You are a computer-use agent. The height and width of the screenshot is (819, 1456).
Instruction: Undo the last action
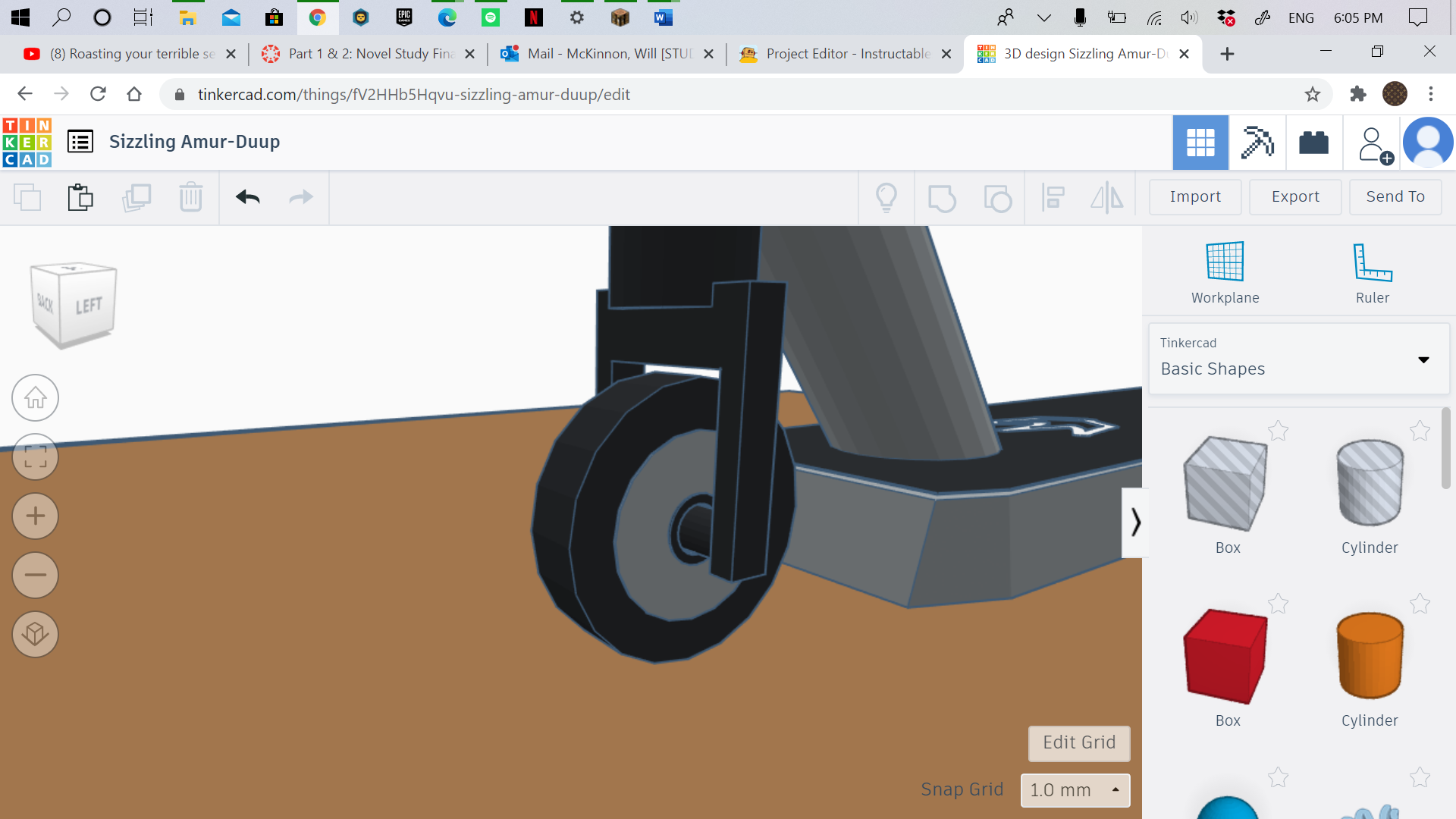(x=248, y=197)
